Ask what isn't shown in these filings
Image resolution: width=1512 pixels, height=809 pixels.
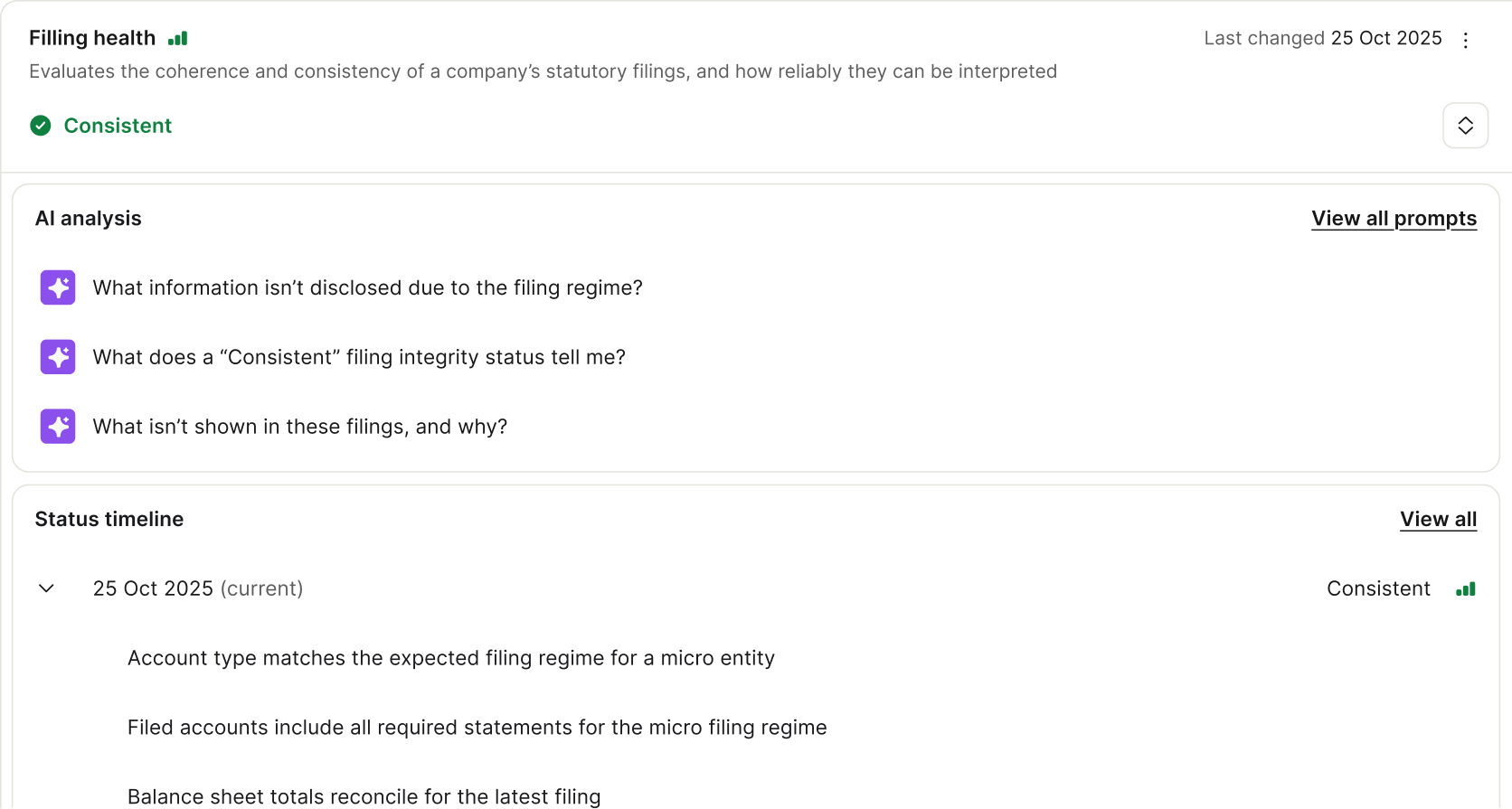tap(300, 427)
